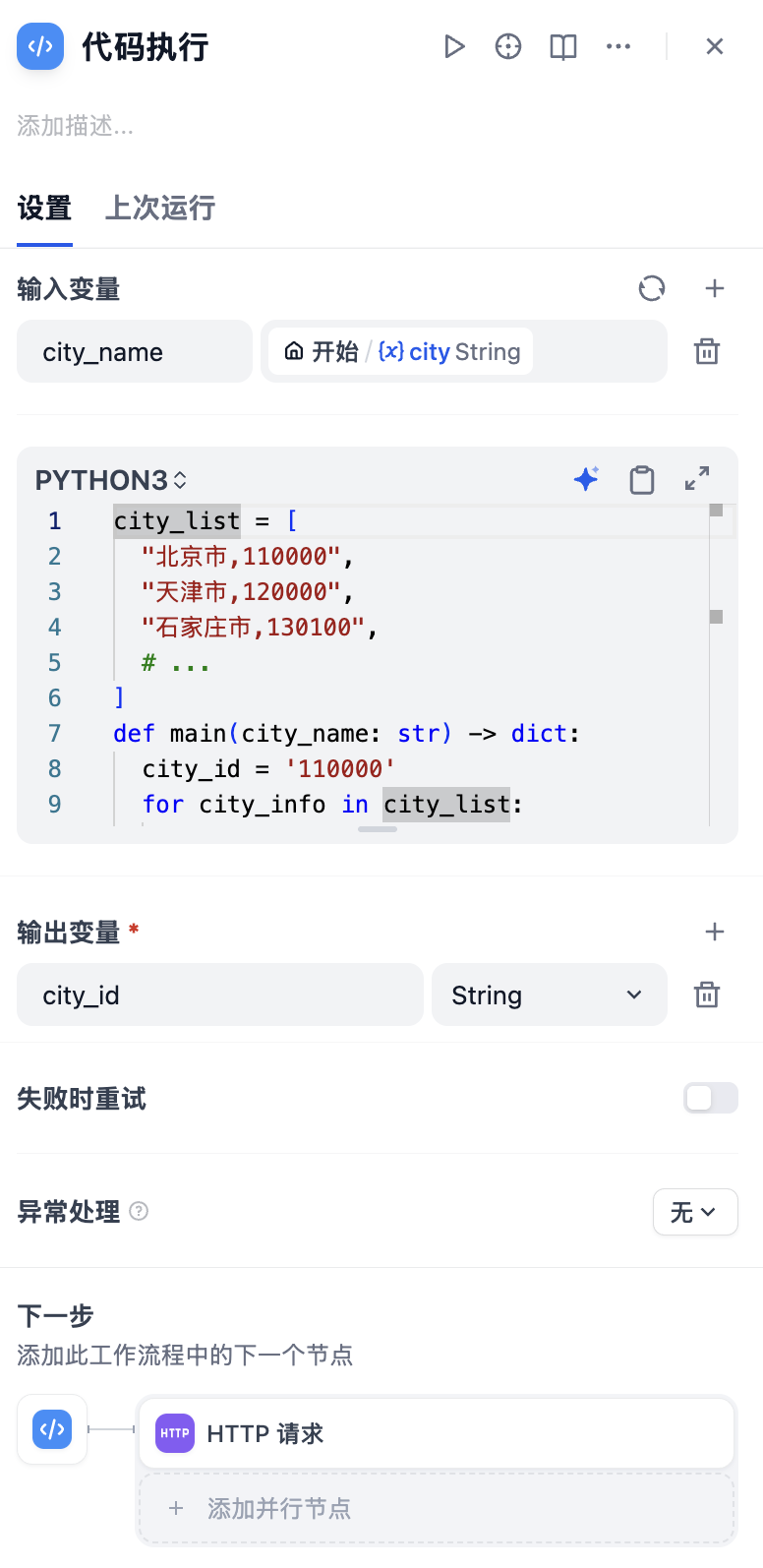Click the city_name variable name field
Image resolution: width=763 pixels, height=1568 pixels.
135,352
